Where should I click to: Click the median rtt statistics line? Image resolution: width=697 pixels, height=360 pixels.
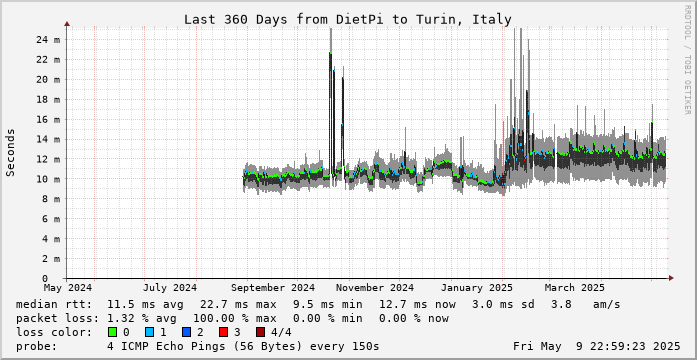(318, 305)
